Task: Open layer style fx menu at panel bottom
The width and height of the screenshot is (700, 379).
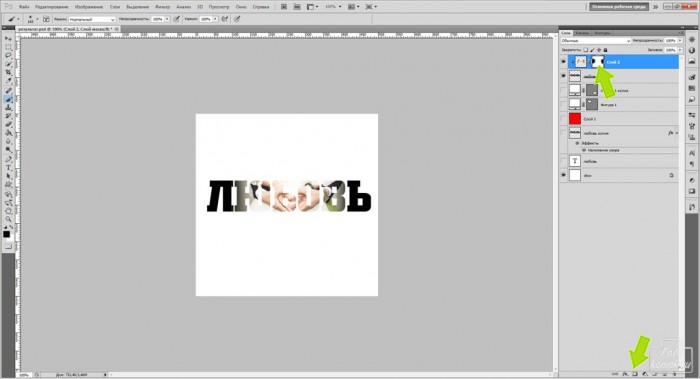Action: pyautogui.click(x=625, y=374)
